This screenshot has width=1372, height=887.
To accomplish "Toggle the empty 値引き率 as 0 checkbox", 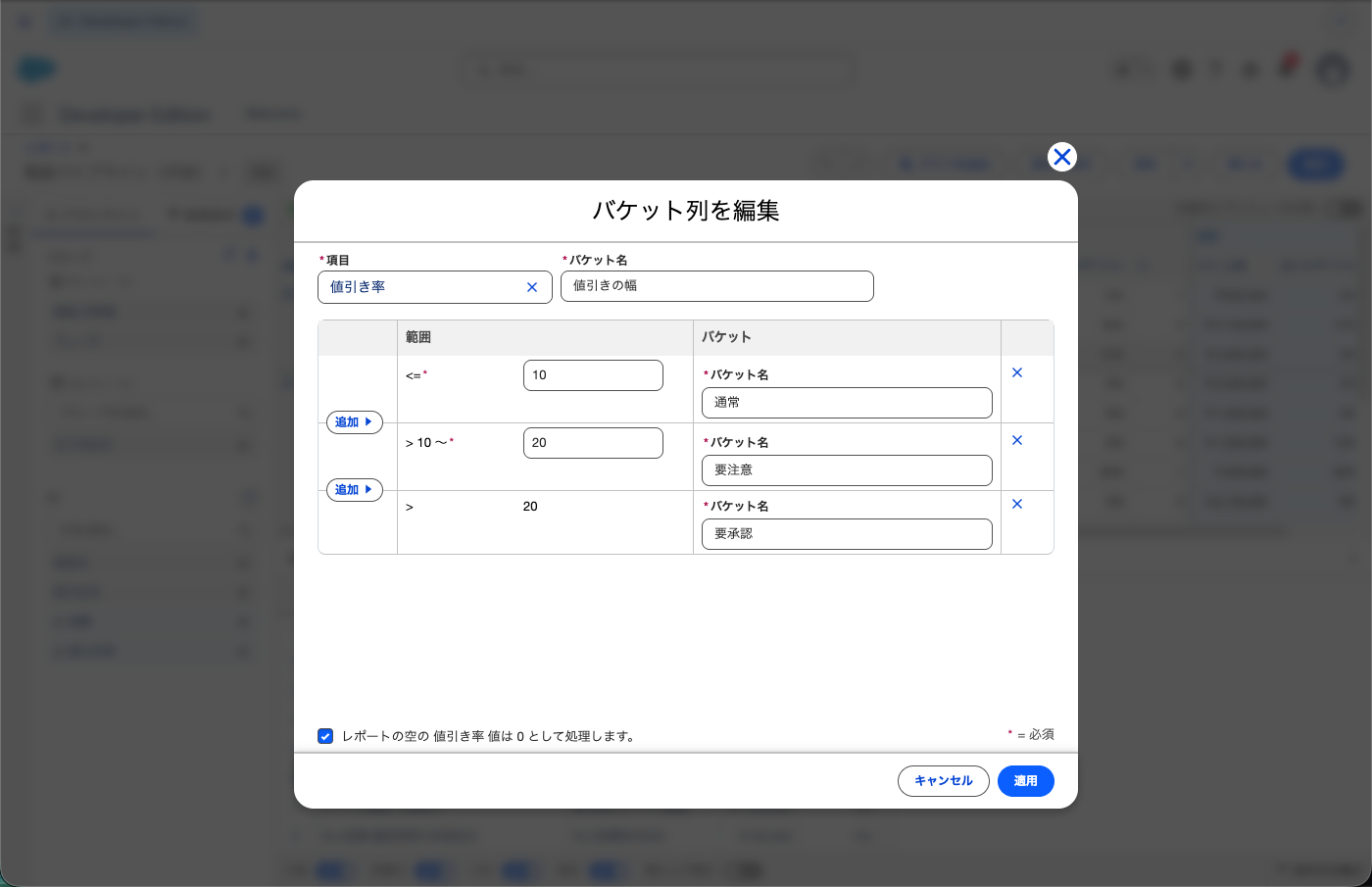I will click(325, 736).
